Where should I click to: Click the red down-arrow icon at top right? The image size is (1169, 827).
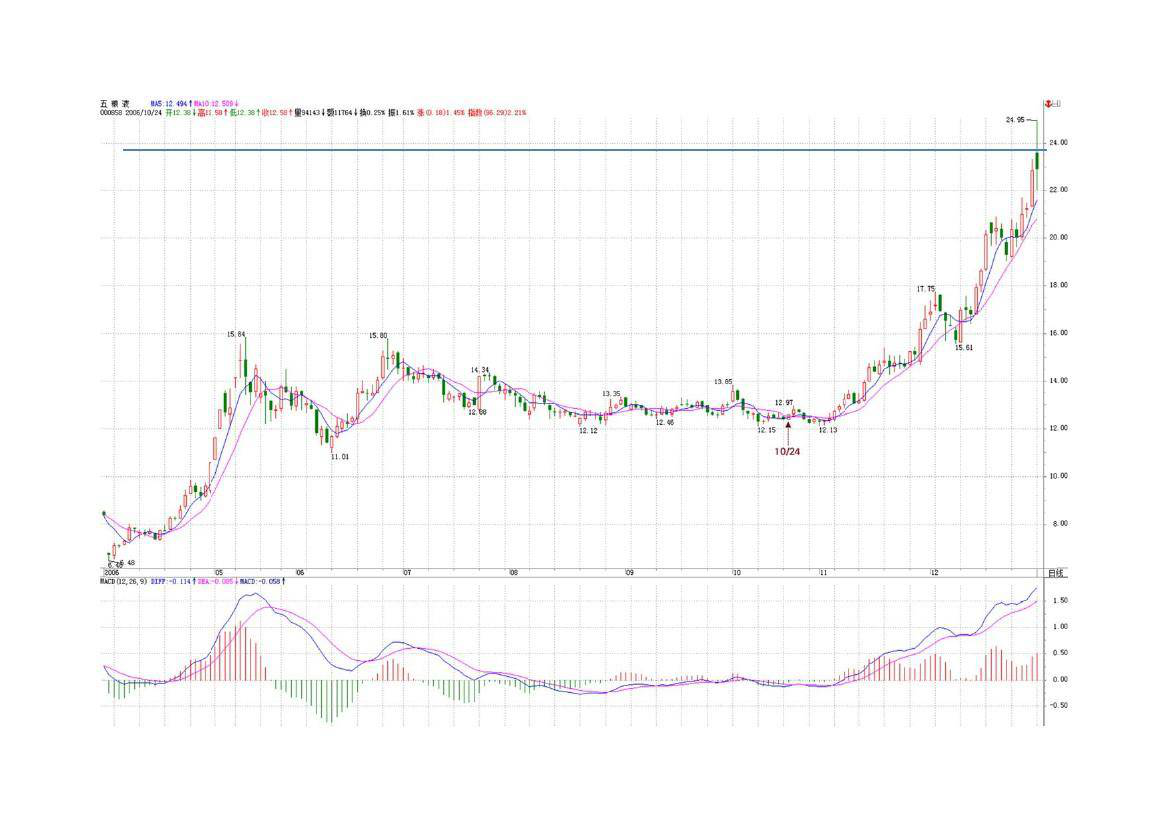(1047, 103)
